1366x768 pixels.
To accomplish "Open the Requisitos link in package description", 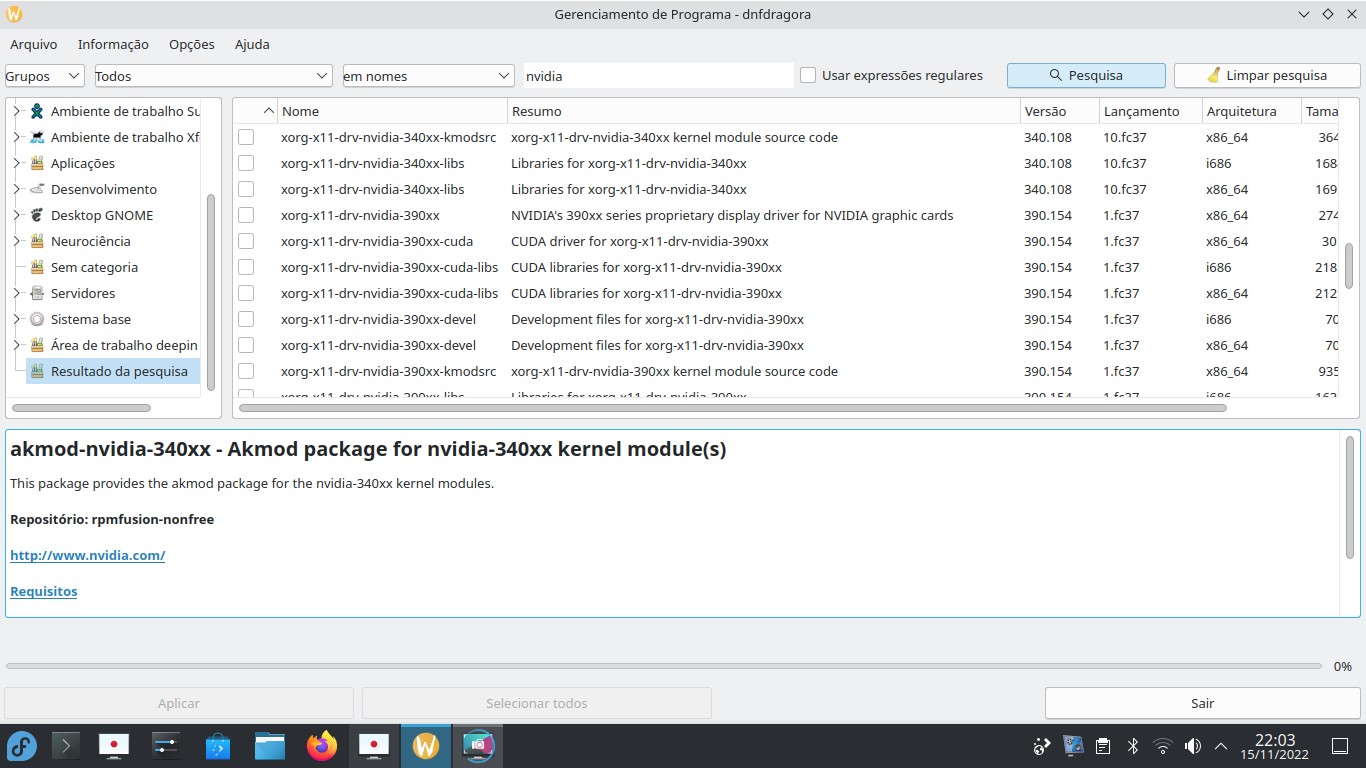I will [44, 591].
